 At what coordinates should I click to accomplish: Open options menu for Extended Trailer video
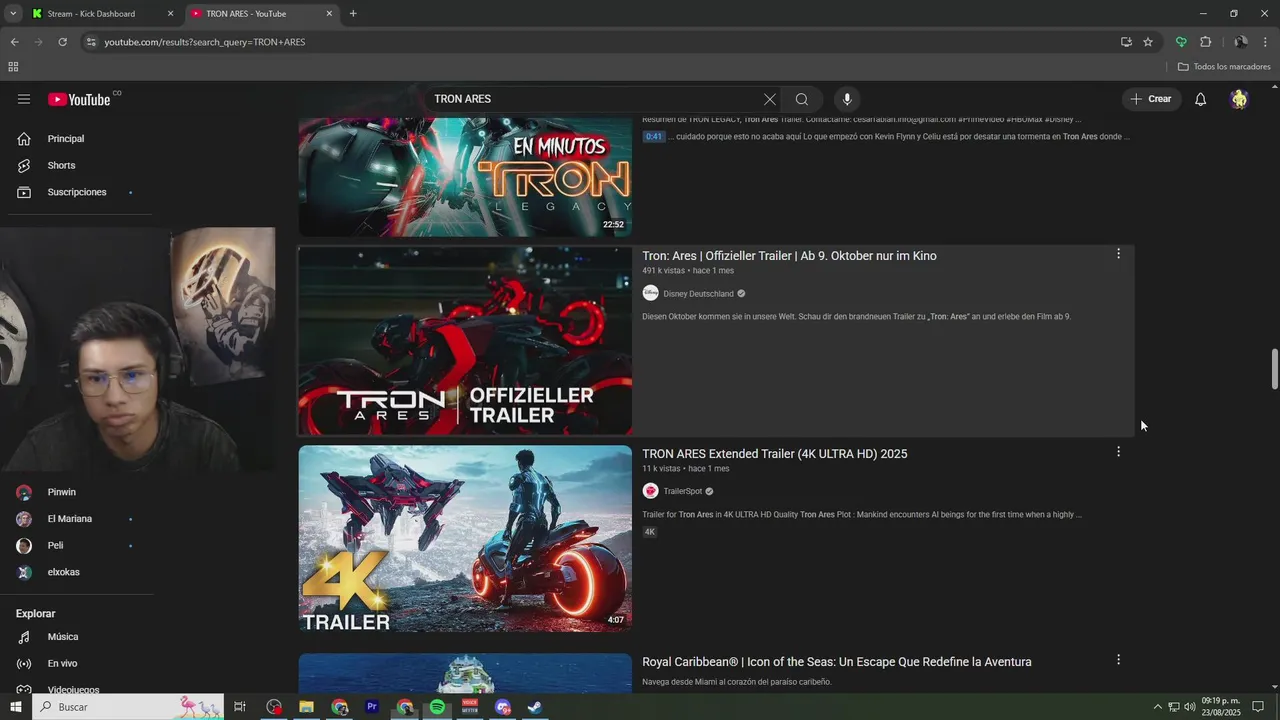(1118, 452)
